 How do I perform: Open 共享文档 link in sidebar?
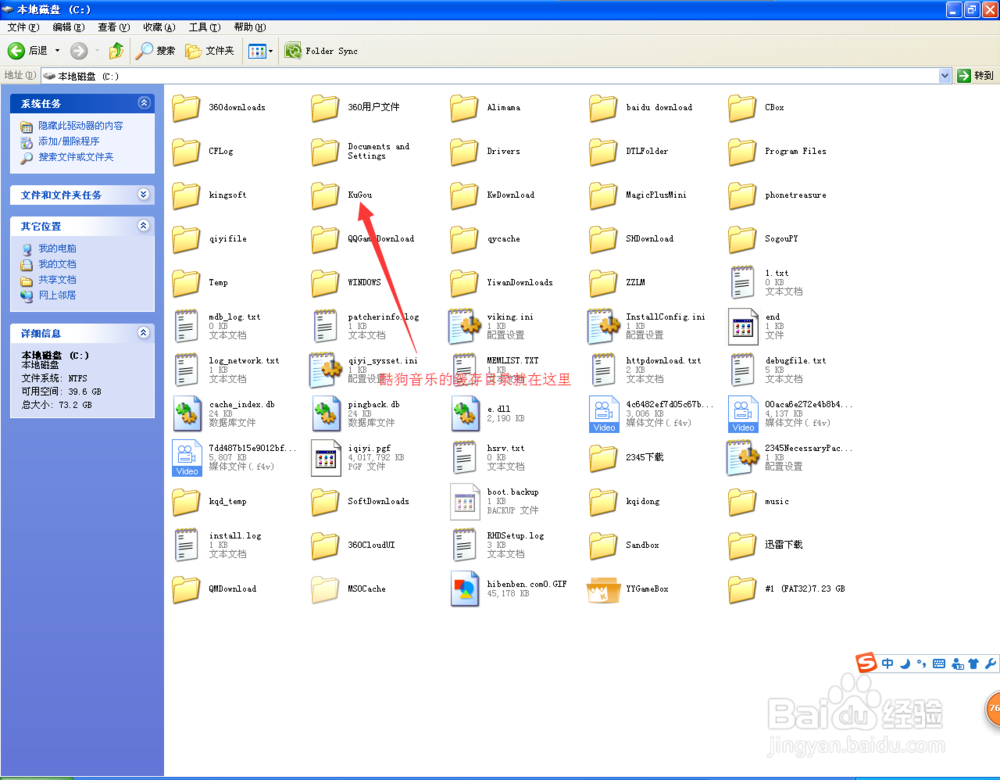(57, 279)
